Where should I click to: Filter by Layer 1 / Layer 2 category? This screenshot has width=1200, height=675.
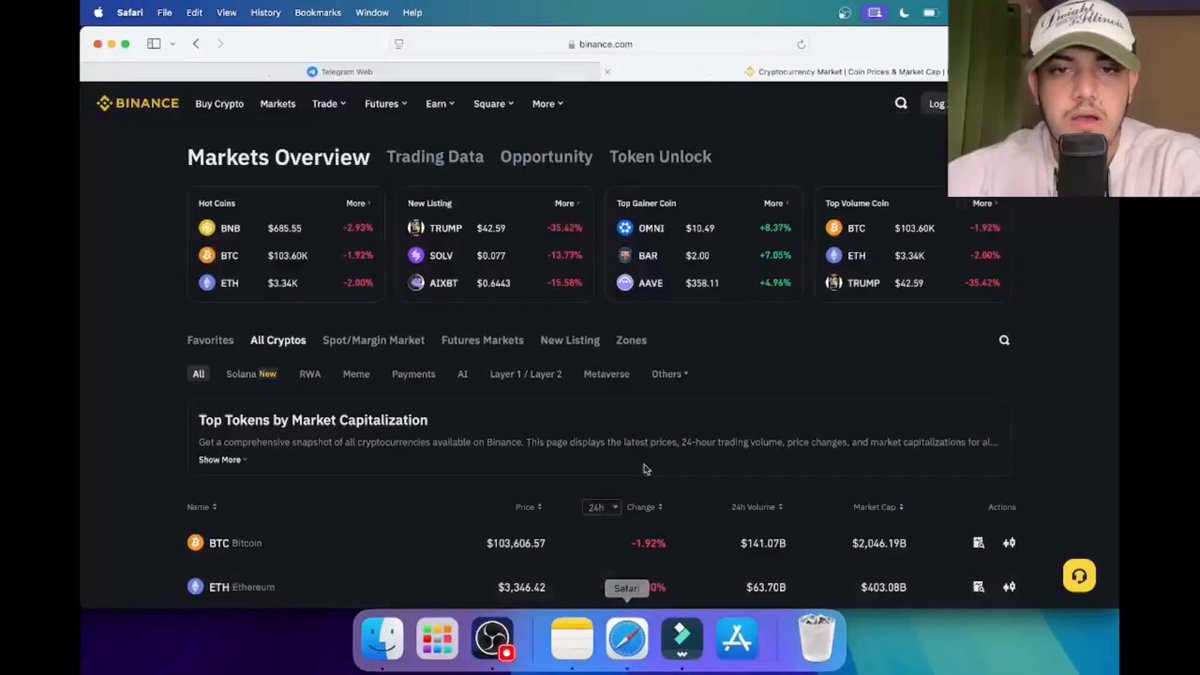[x=526, y=374]
